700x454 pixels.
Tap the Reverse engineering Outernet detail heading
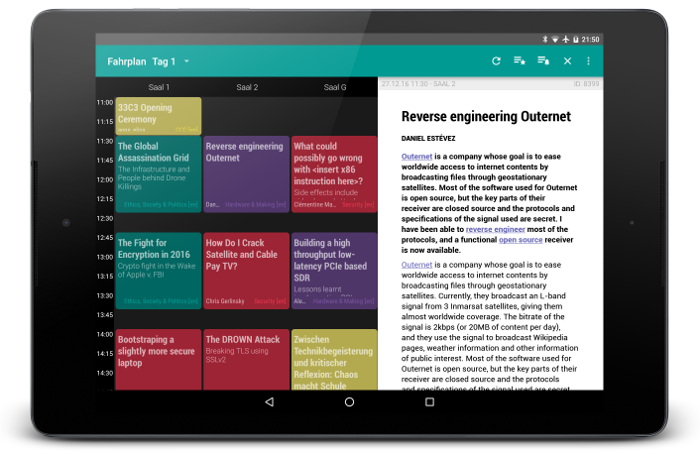[x=486, y=117]
